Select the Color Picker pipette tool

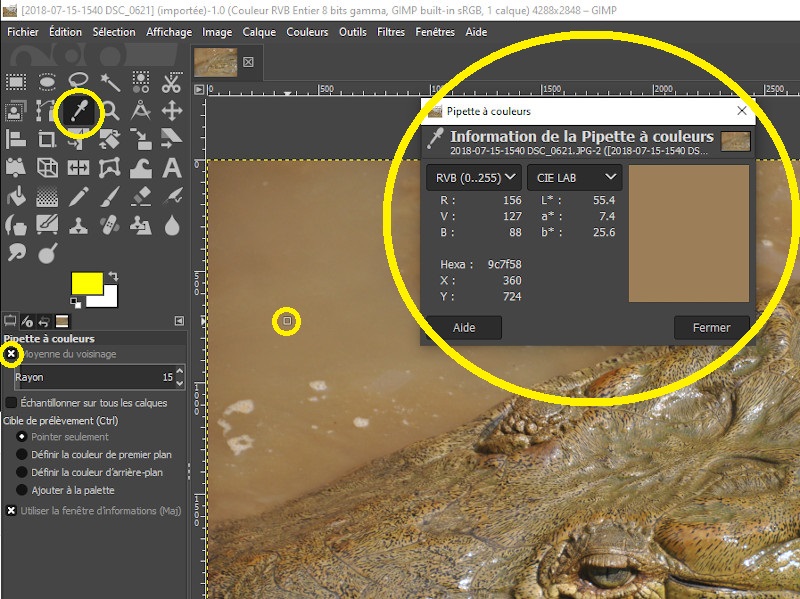[x=79, y=111]
